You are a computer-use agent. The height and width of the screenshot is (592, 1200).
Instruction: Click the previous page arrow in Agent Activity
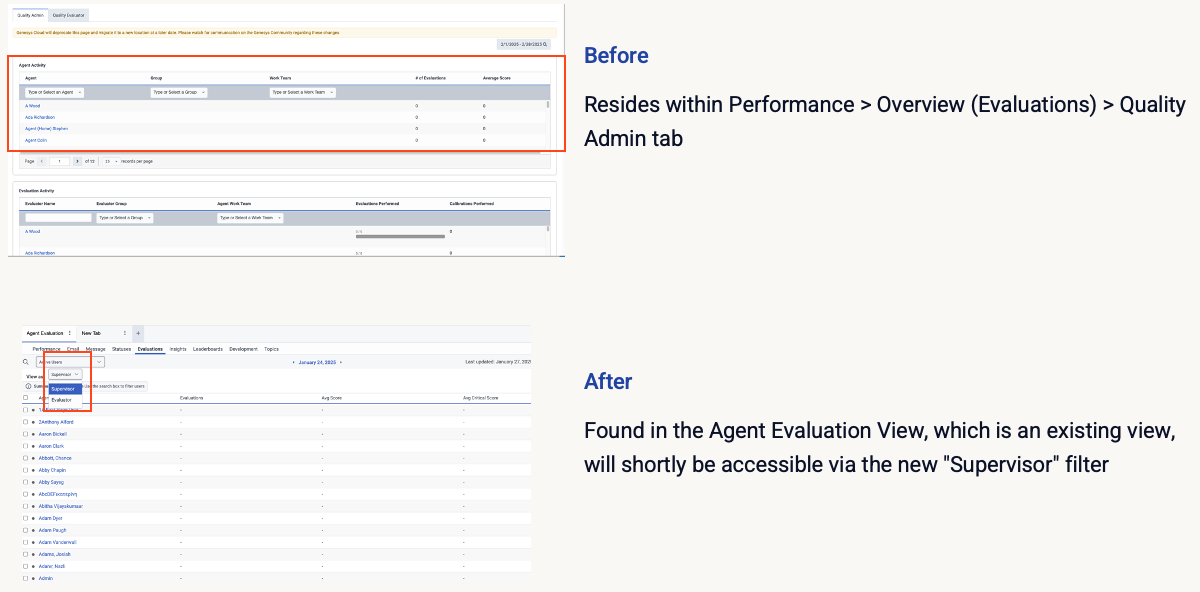(x=41, y=161)
